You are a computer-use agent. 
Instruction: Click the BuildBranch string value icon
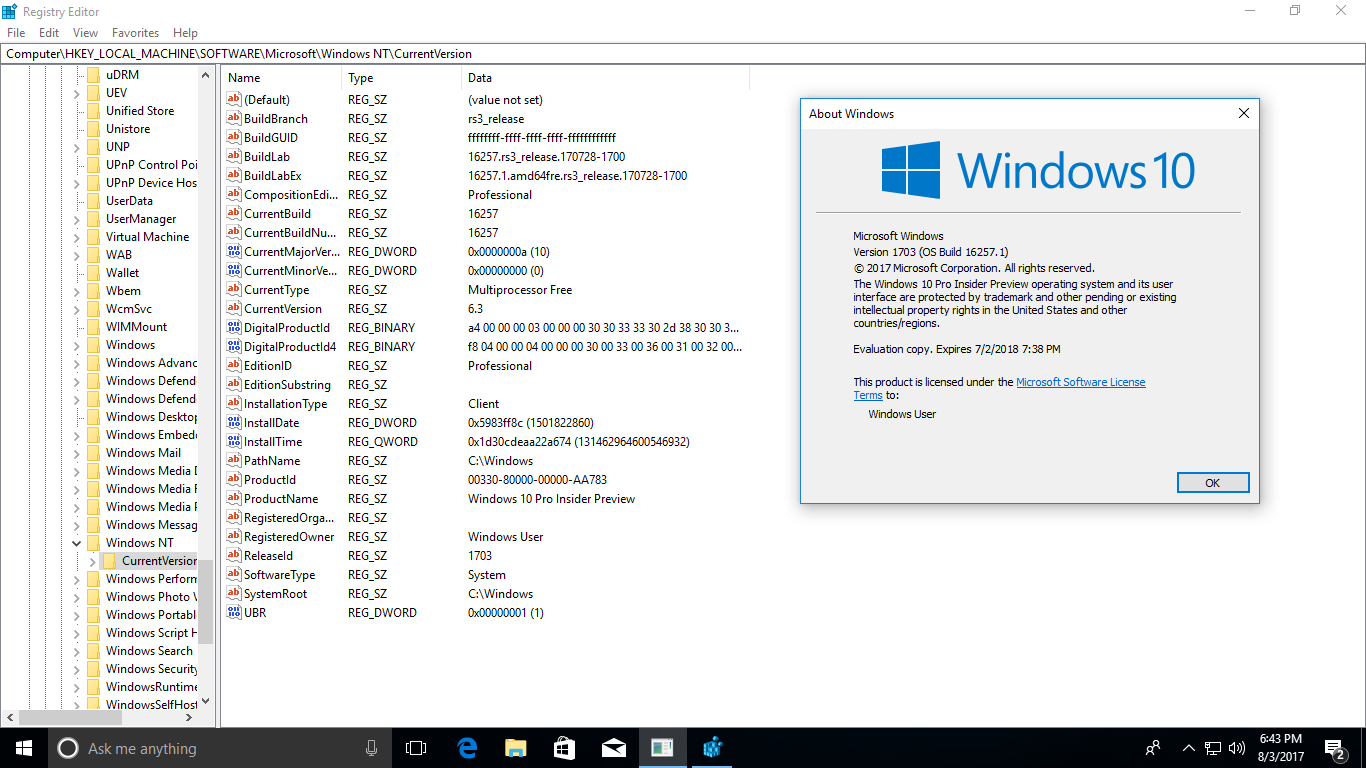pyautogui.click(x=234, y=118)
